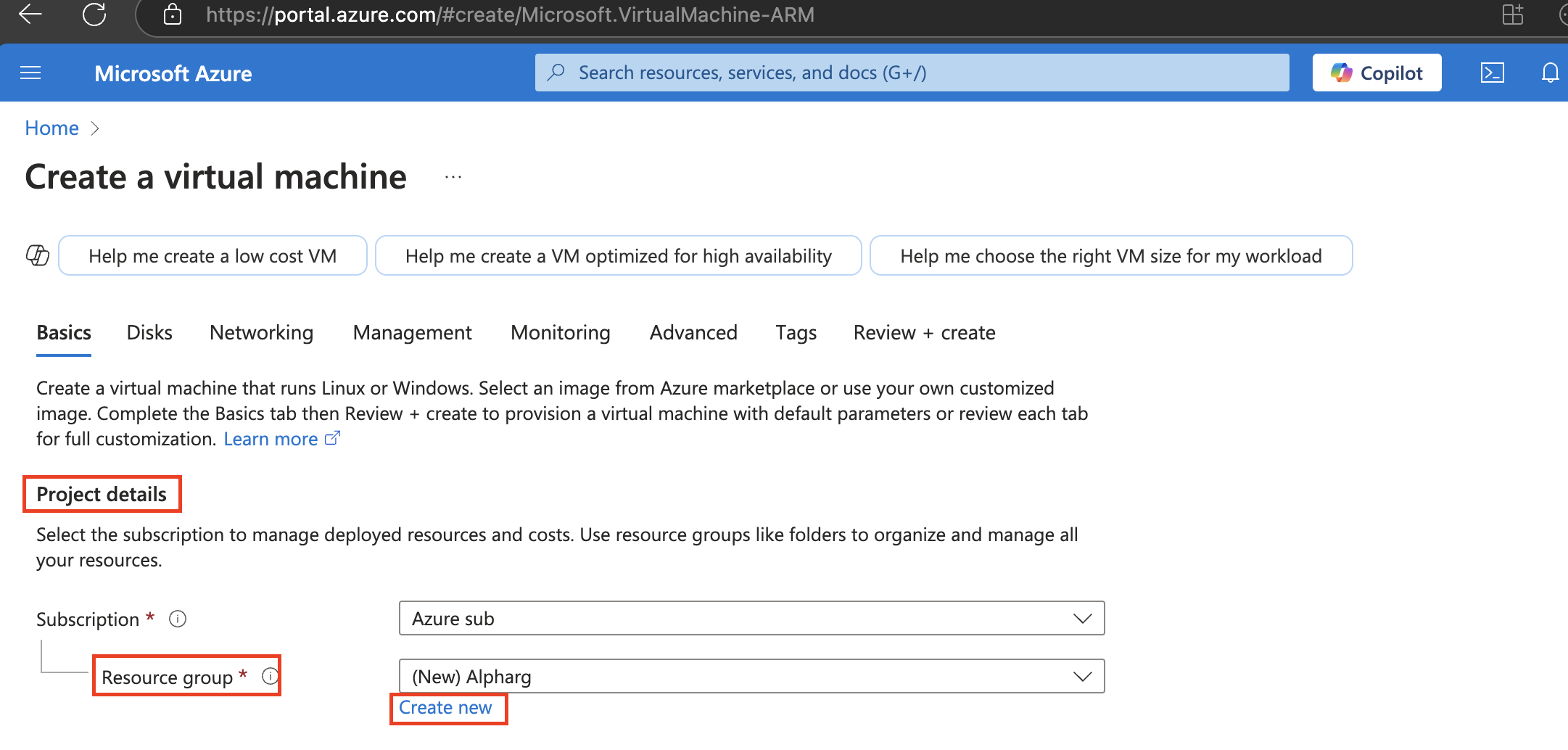Image resolution: width=1568 pixels, height=750 pixels.
Task: Switch to the Disks tab
Action: [149, 332]
